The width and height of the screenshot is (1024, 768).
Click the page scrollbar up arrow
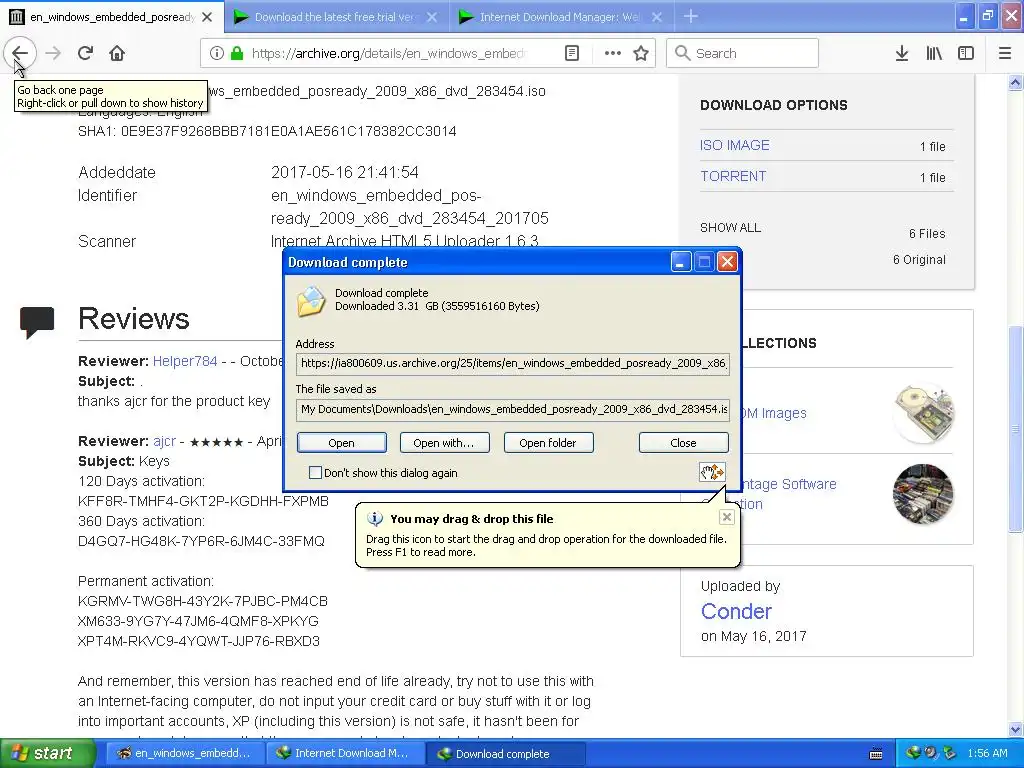coord(1016,82)
